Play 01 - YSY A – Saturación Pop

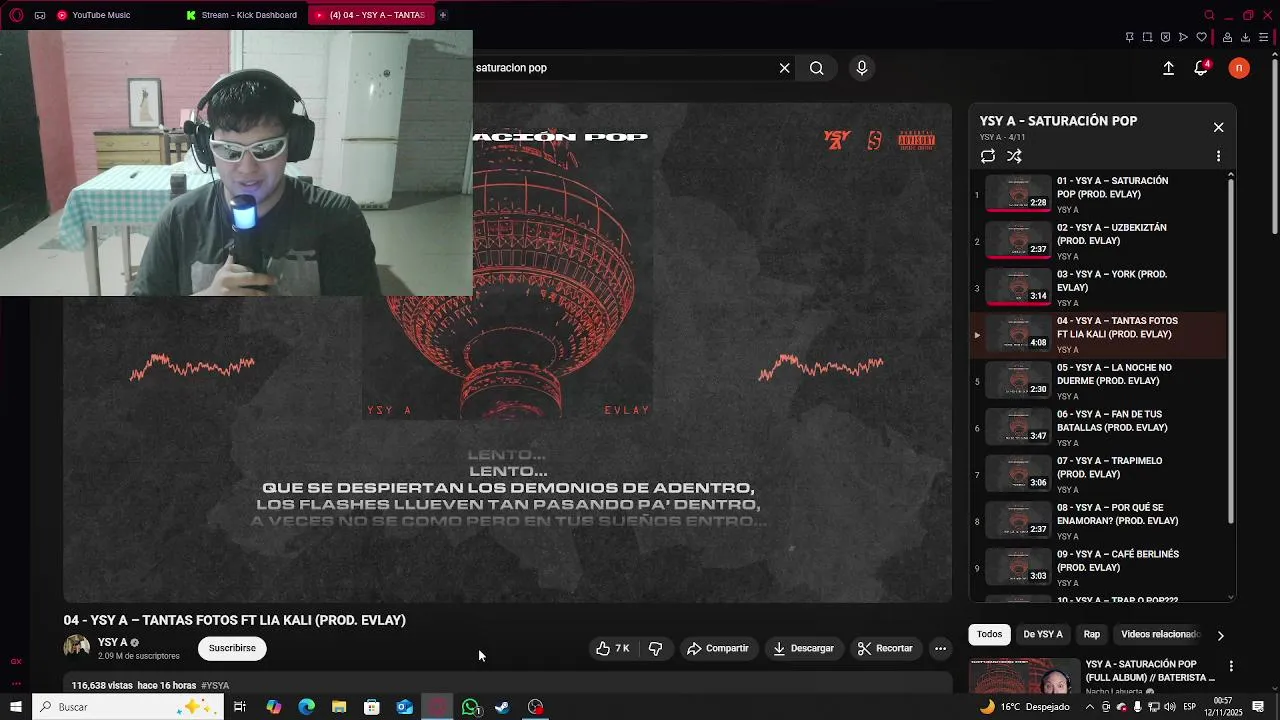pyautogui.click(x=1098, y=194)
